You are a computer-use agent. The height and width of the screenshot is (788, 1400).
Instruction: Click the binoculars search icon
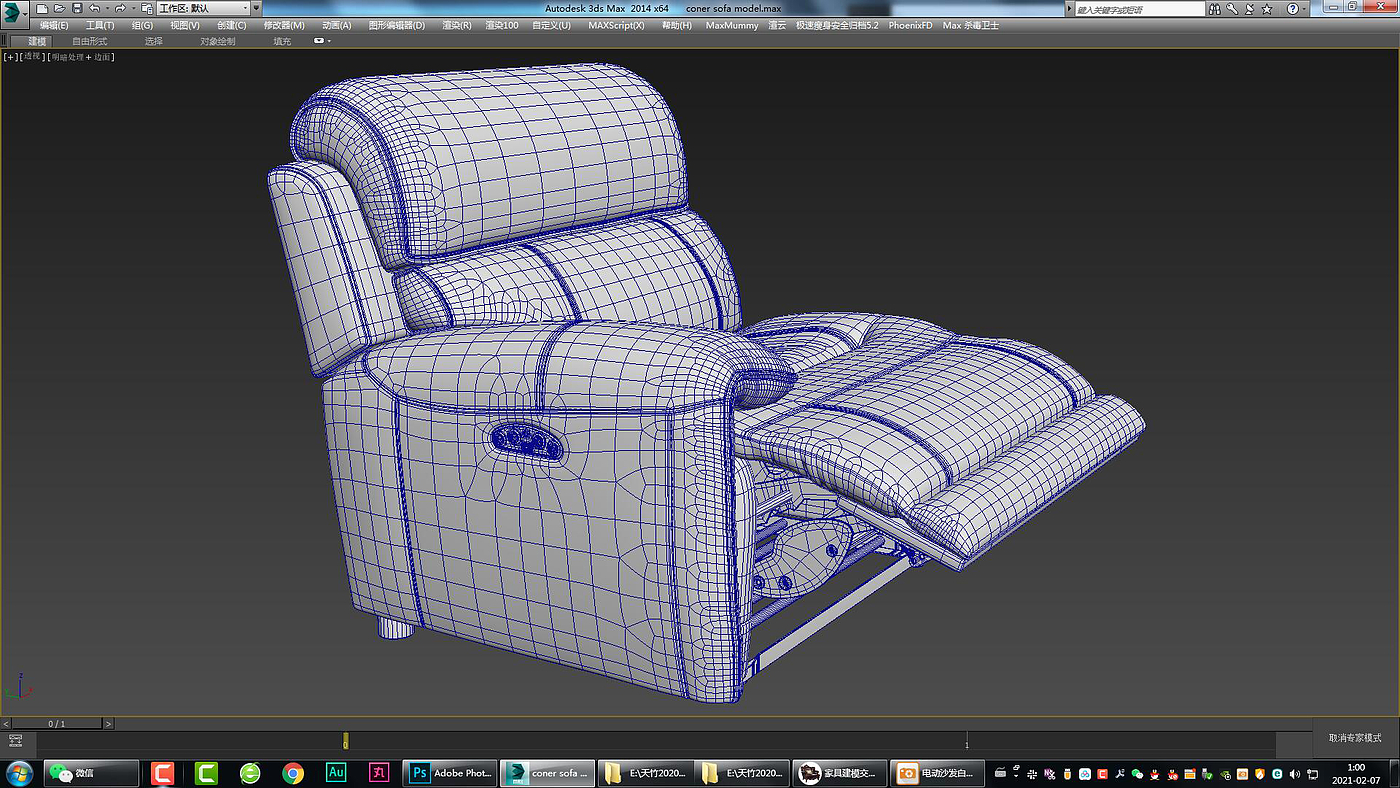coord(1215,9)
